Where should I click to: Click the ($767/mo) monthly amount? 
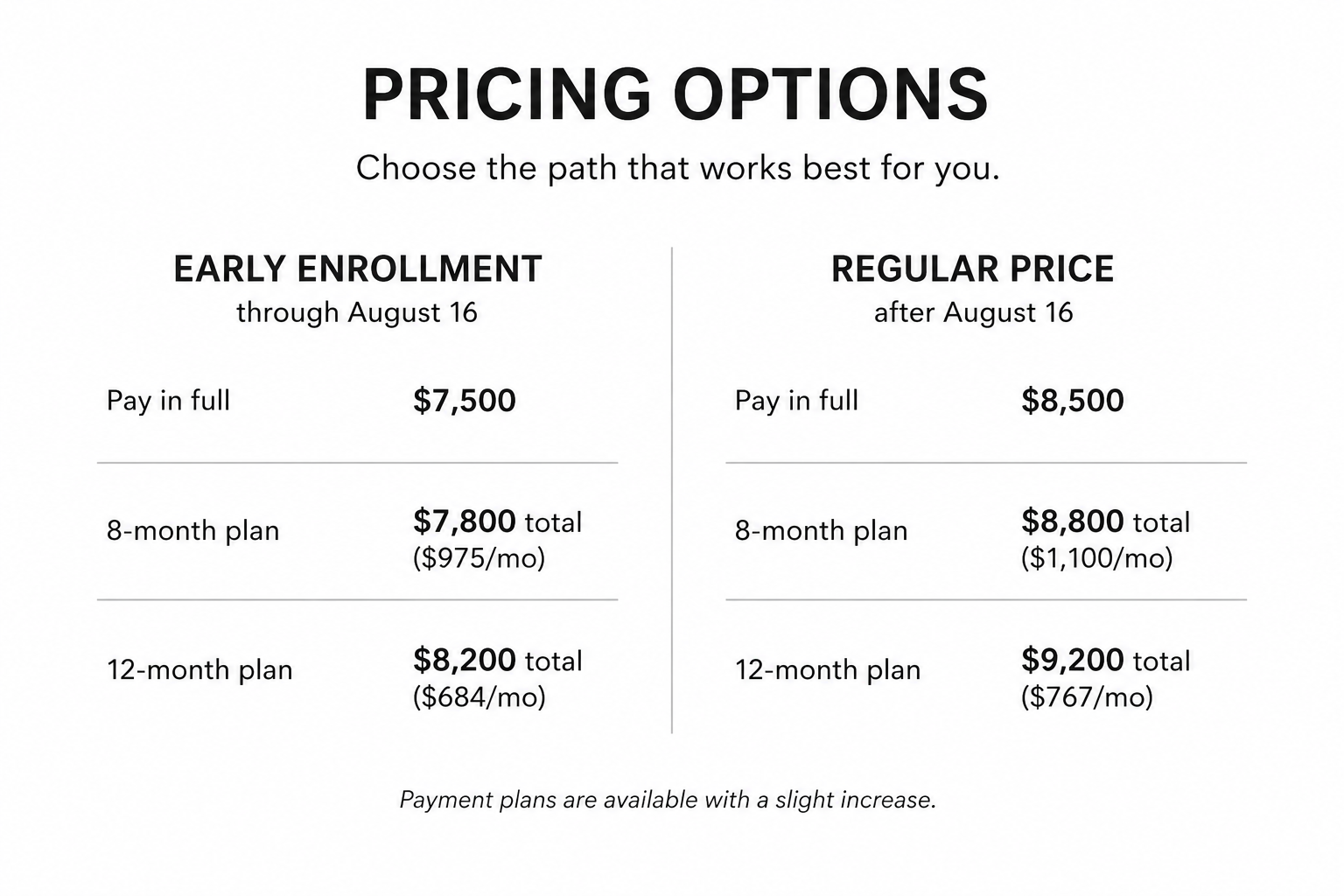[1087, 697]
